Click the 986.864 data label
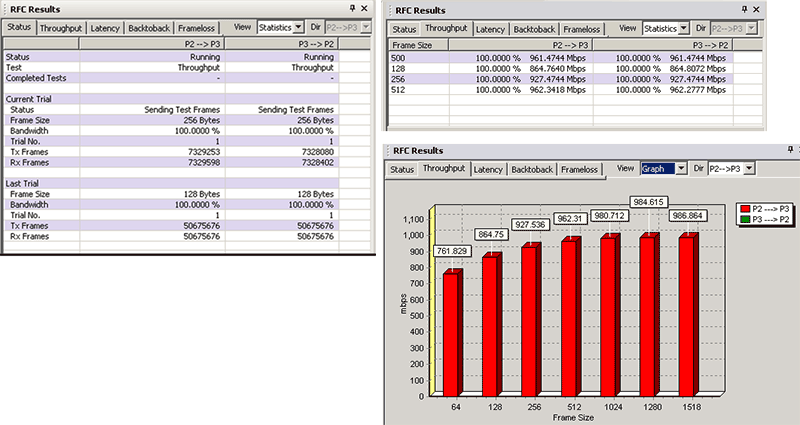This screenshot has width=800, height=425. pyautogui.click(x=687, y=216)
